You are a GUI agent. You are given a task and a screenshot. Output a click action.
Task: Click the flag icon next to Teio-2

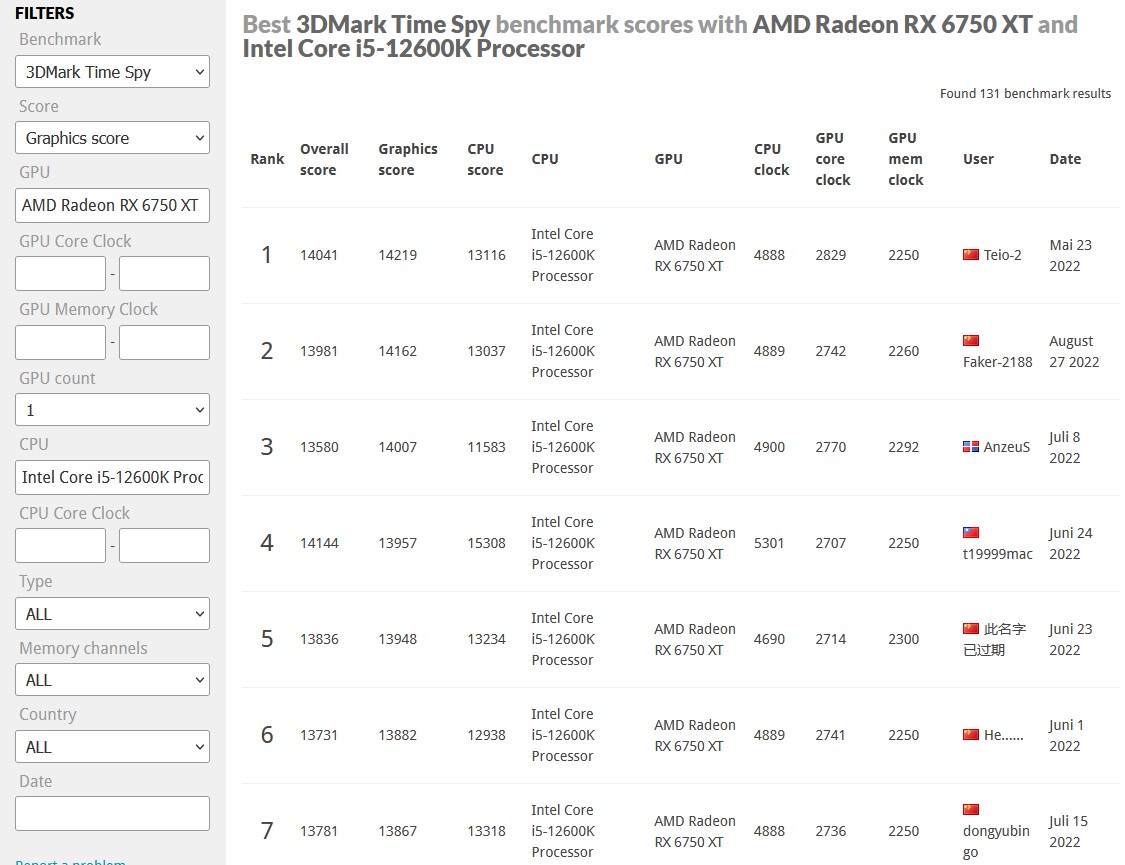point(971,255)
